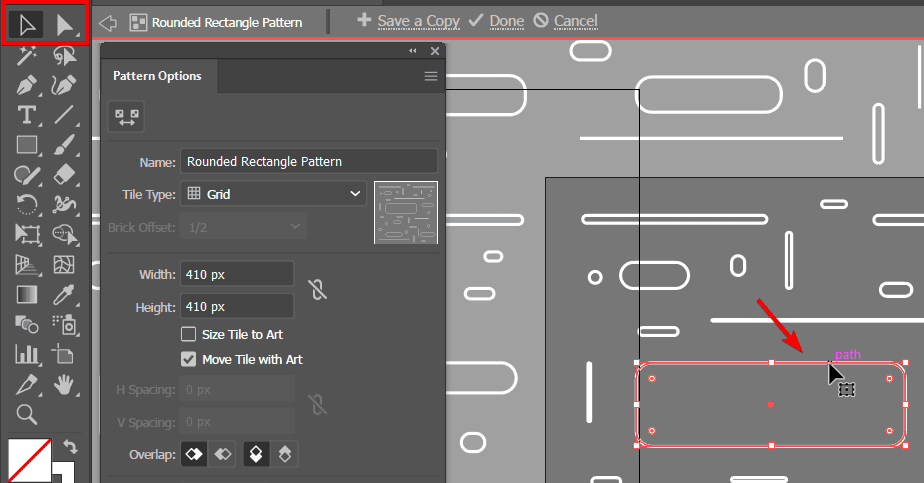Click Save a Copy
This screenshot has width=924, height=483.
click(x=407, y=21)
